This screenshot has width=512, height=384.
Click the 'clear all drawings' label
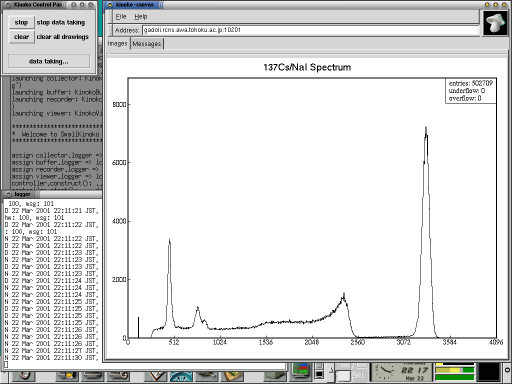pos(63,37)
